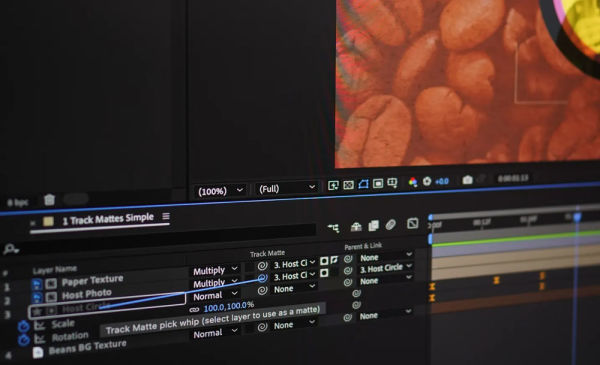Viewport: 600px width, 365px height.
Task: Click the Rotation property pick whip
Action: (356, 305)
